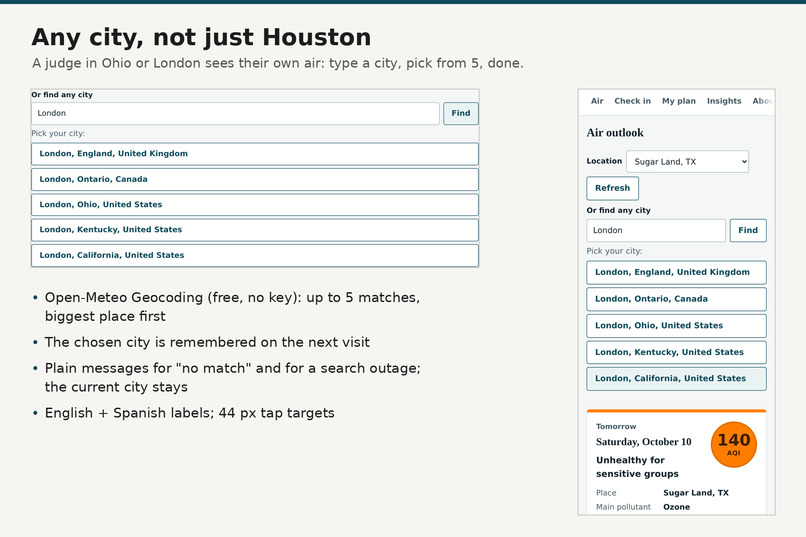The width and height of the screenshot is (806, 537).
Task: Pick London, California, United States in the large list
Action: tap(255, 255)
